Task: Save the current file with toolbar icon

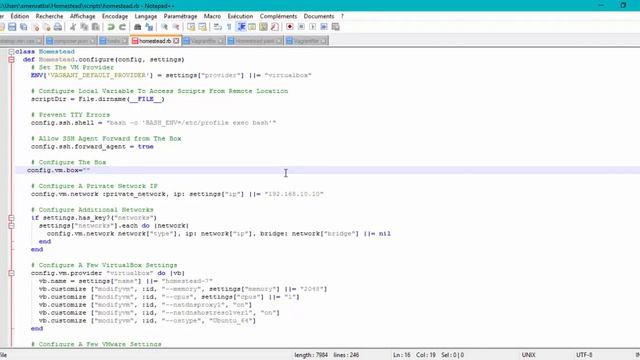Action: tap(12, 27)
